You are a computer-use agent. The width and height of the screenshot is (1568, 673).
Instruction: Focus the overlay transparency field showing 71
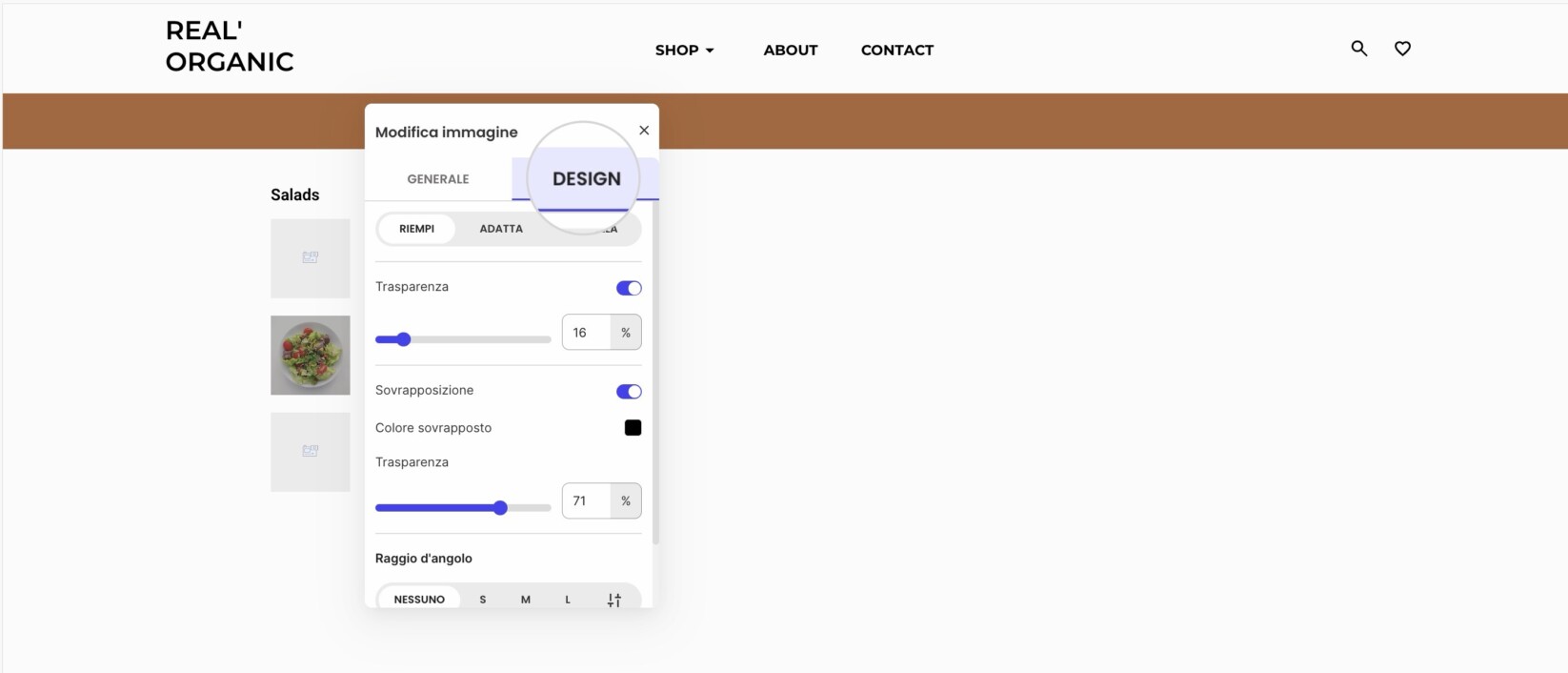pyautogui.click(x=586, y=501)
